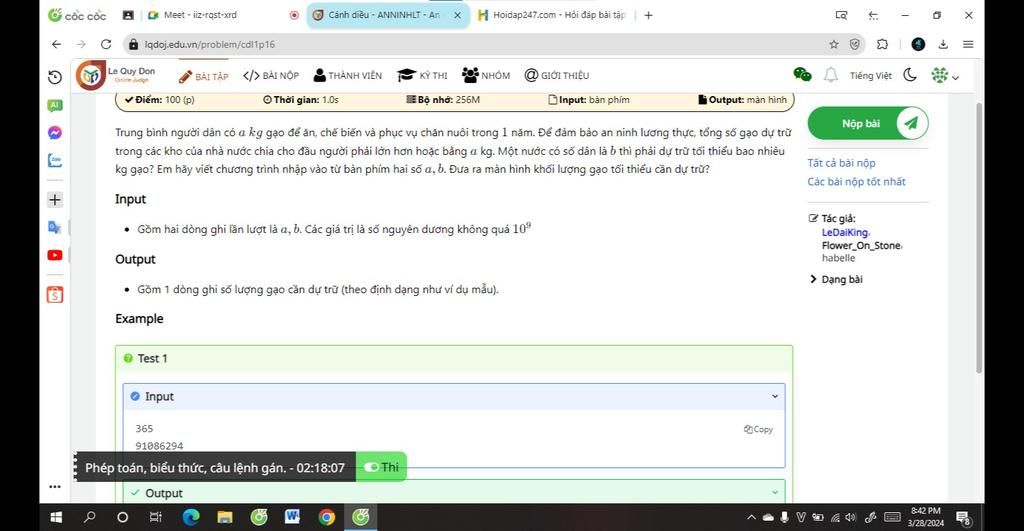
Task: Open the Các bài nộp tốt nhất link
Action: pyautogui.click(x=856, y=182)
